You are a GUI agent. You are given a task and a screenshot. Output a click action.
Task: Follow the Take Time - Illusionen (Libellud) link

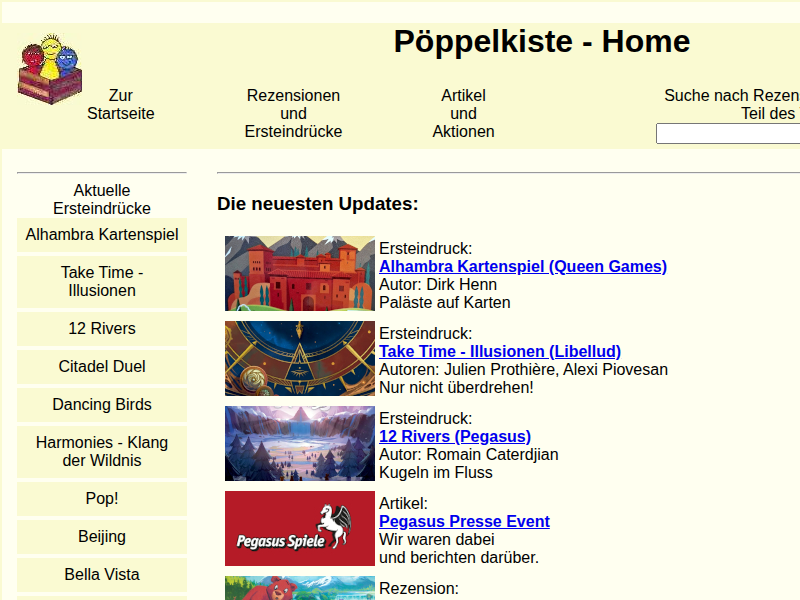click(500, 352)
